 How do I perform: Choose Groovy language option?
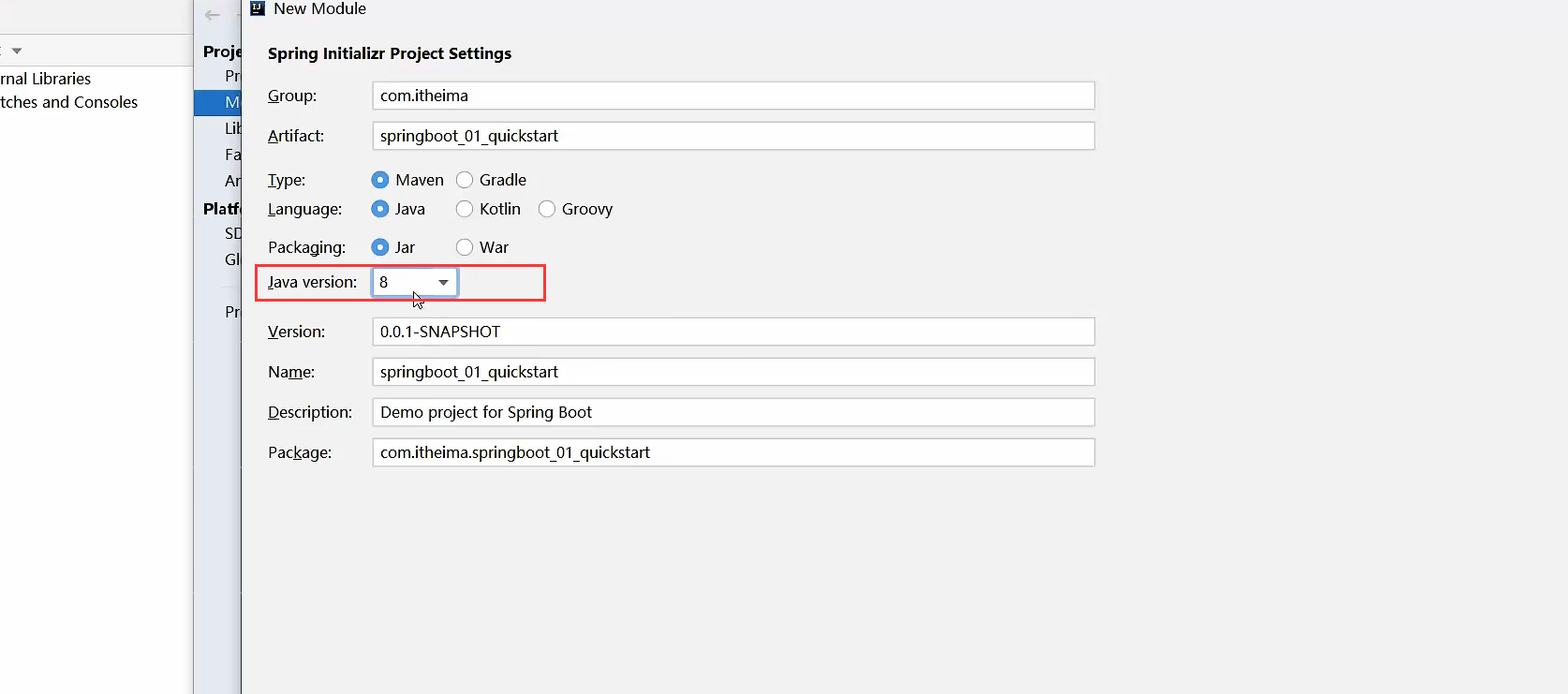(x=547, y=209)
